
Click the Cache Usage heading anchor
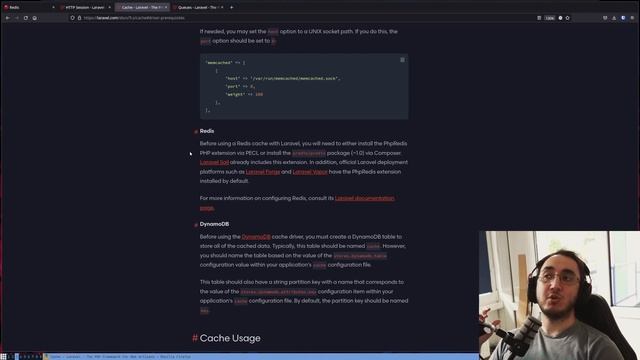195,338
